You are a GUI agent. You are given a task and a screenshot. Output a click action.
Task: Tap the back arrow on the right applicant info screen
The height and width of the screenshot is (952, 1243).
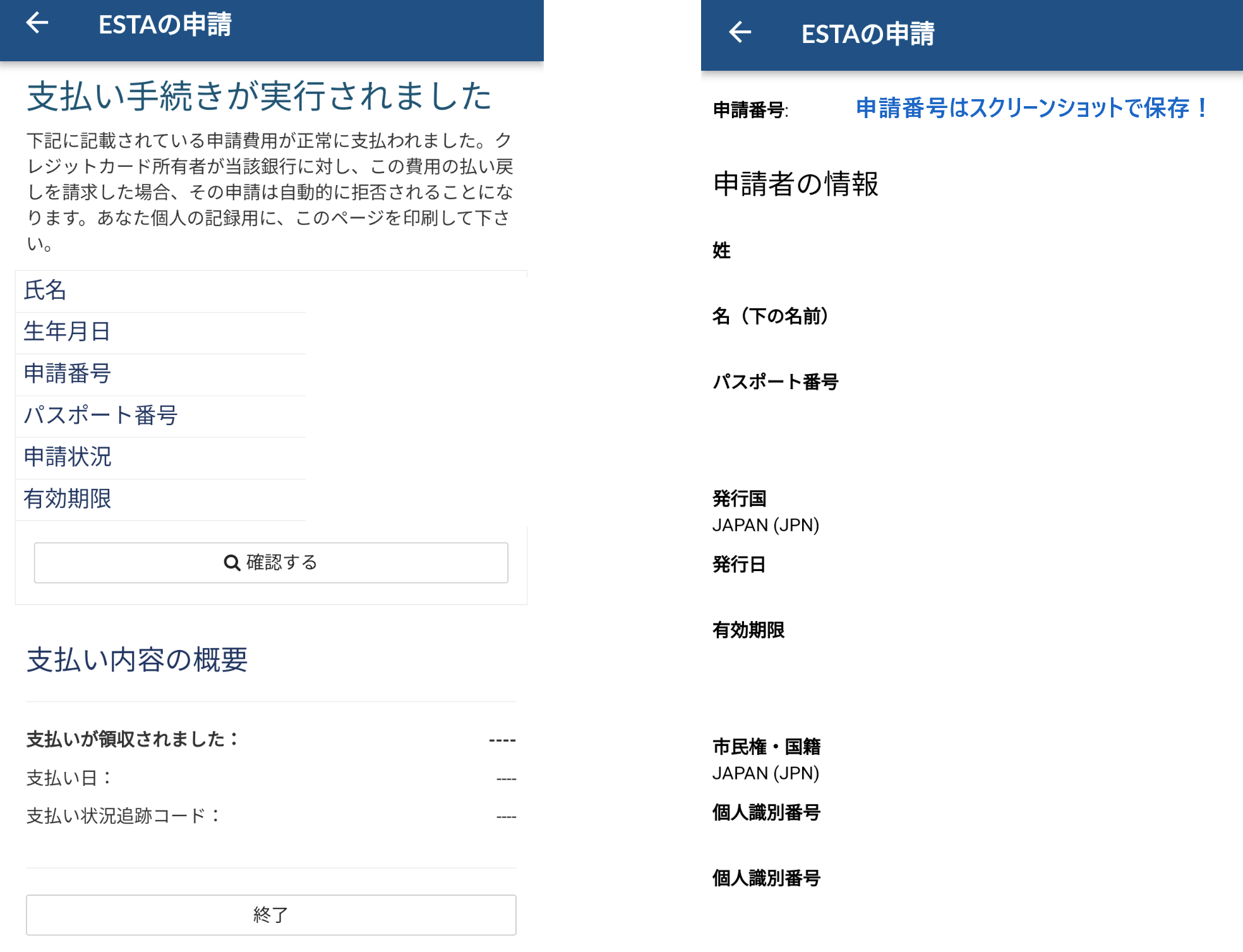[x=740, y=32]
